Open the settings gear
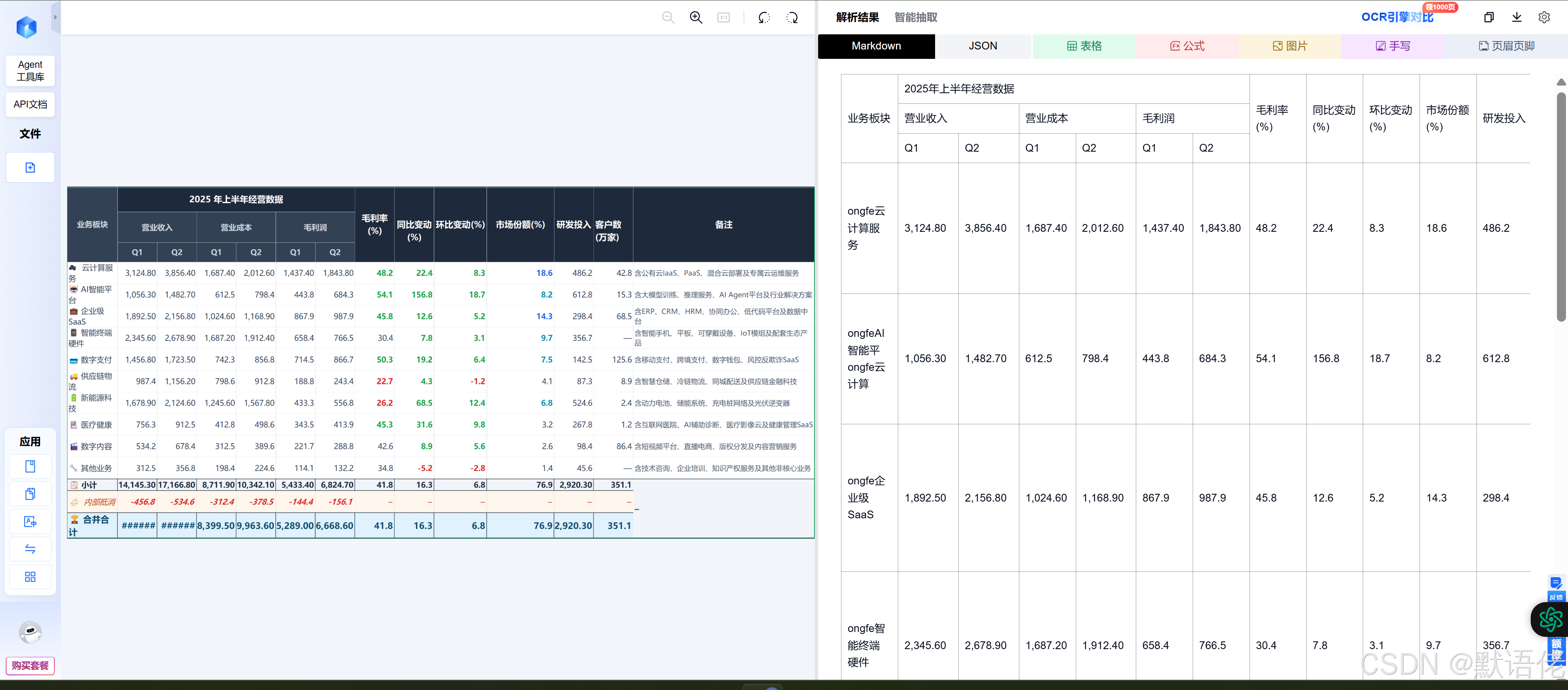The height and width of the screenshot is (690, 1568). click(1544, 17)
